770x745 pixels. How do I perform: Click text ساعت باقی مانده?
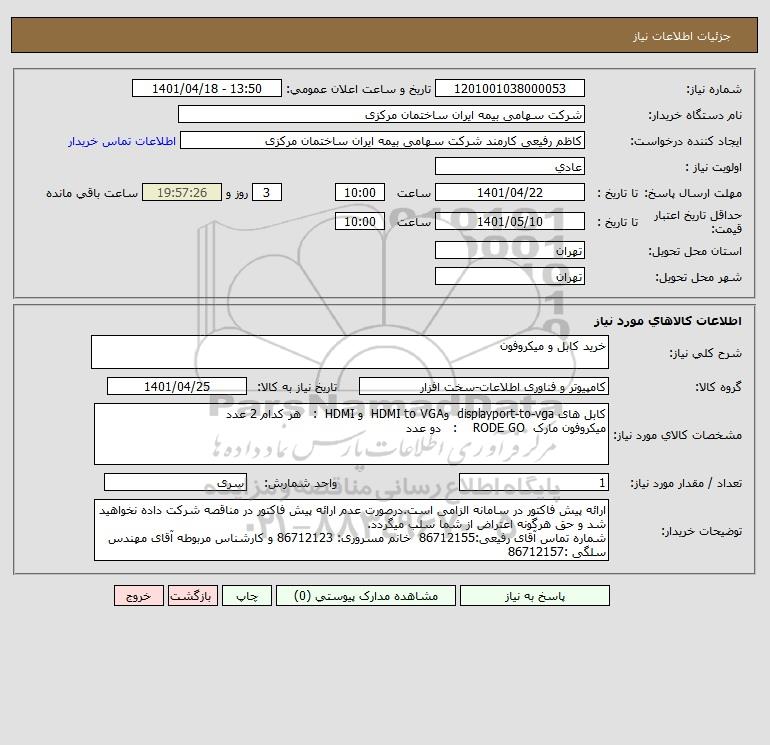92,193
